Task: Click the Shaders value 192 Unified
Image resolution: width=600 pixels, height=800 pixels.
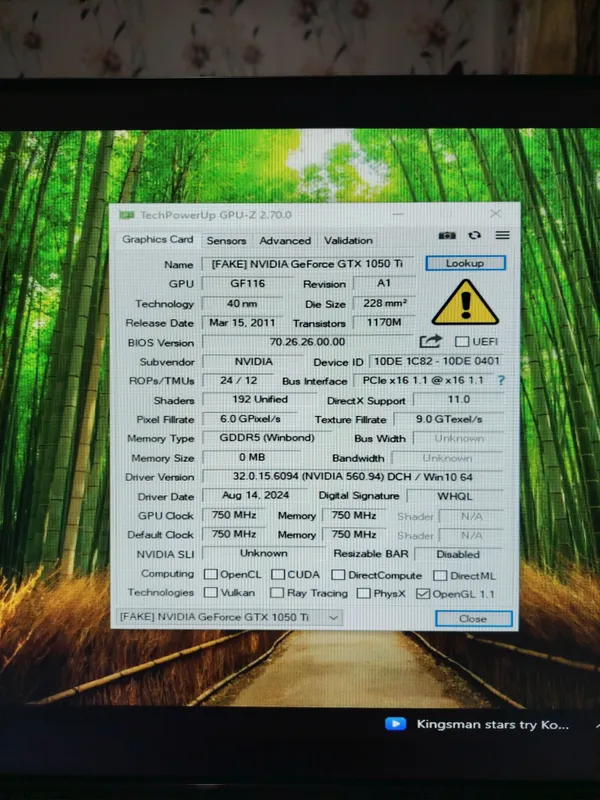Action: click(x=260, y=399)
